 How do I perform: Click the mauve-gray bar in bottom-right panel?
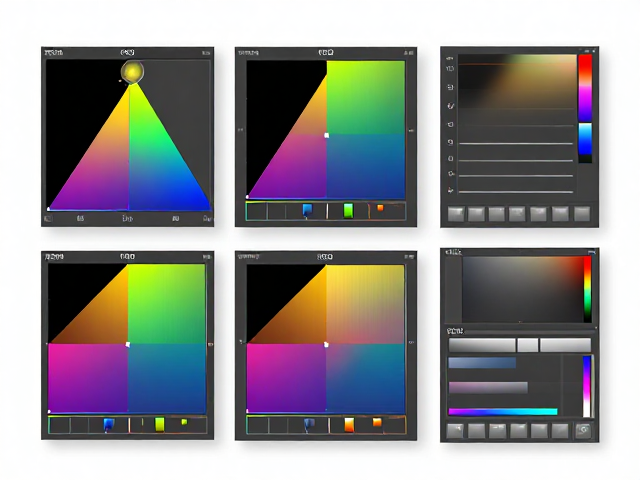pos(488,387)
